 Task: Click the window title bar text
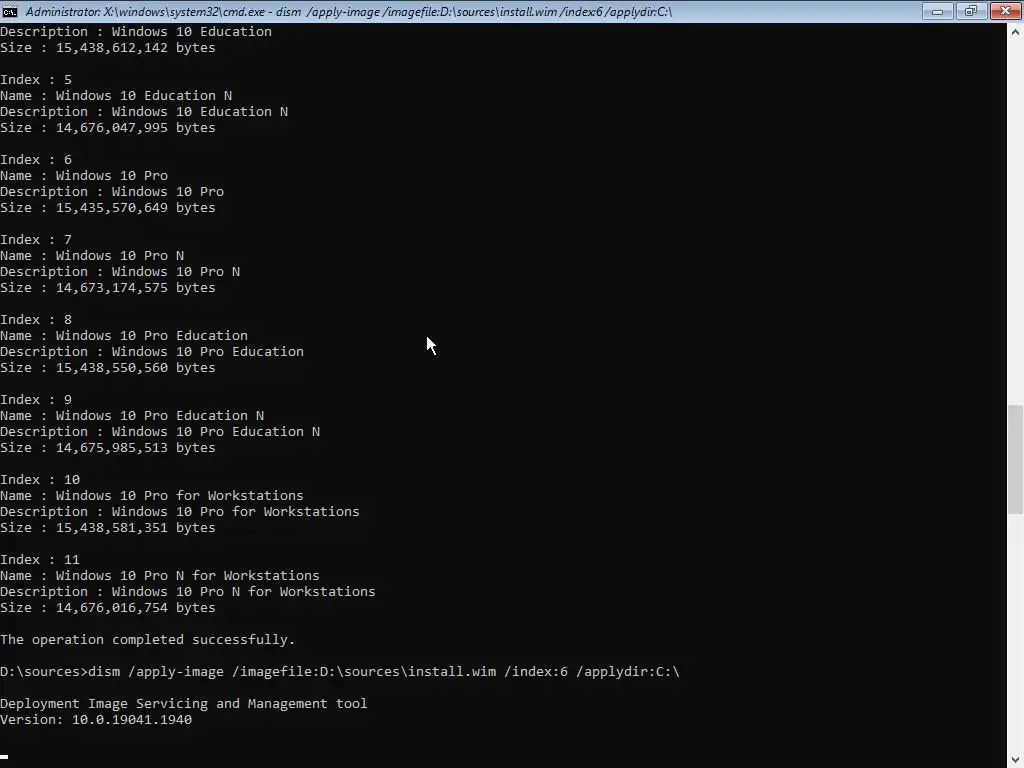coord(349,11)
